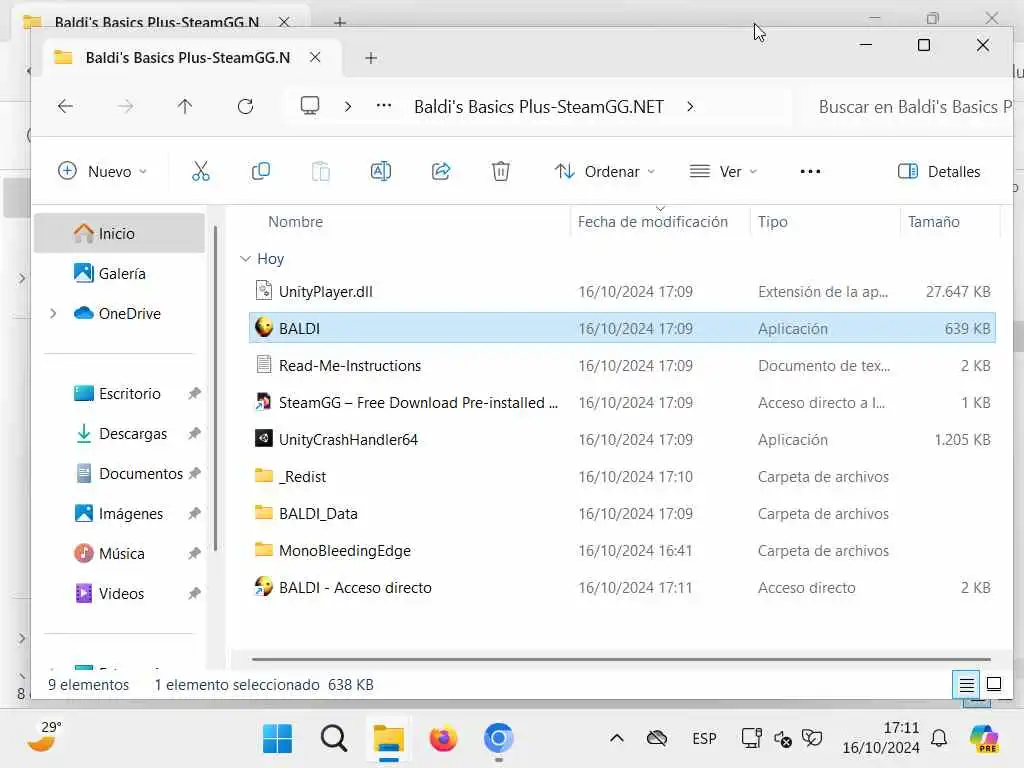Select the UnityPlayer.dll file
Image resolution: width=1024 pixels, height=768 pixels.
[622, 291]
